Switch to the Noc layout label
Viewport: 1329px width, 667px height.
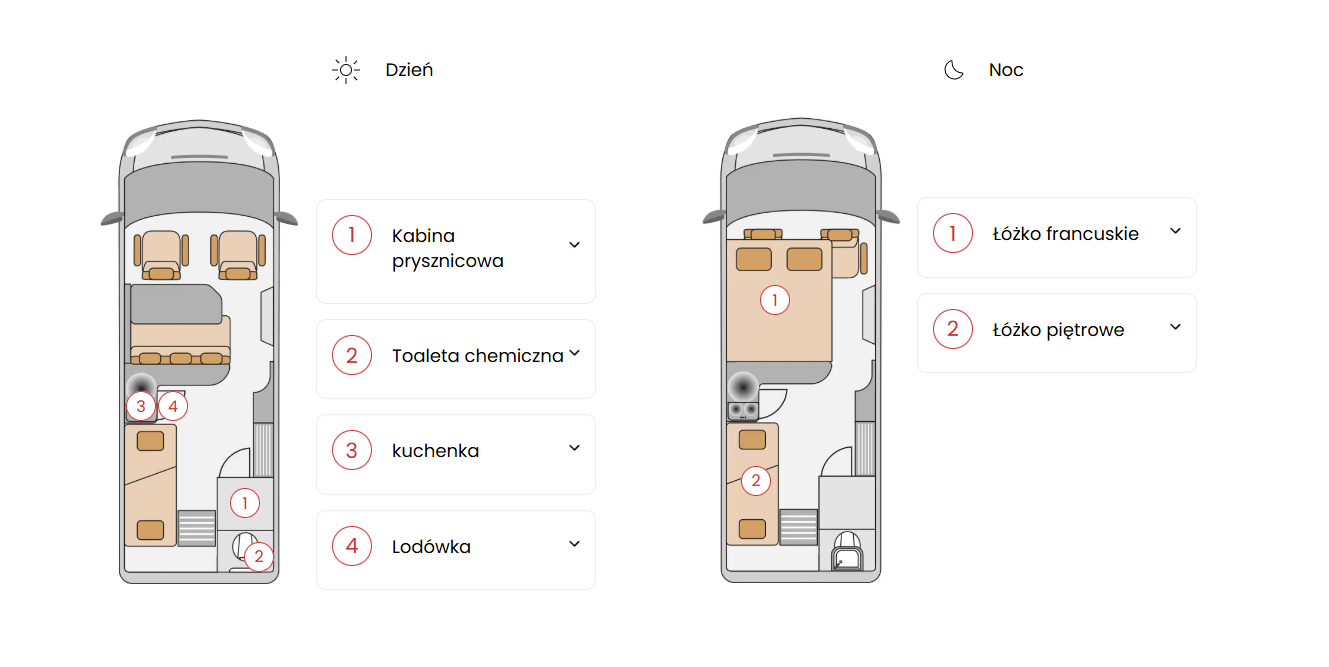(1006, 70)
